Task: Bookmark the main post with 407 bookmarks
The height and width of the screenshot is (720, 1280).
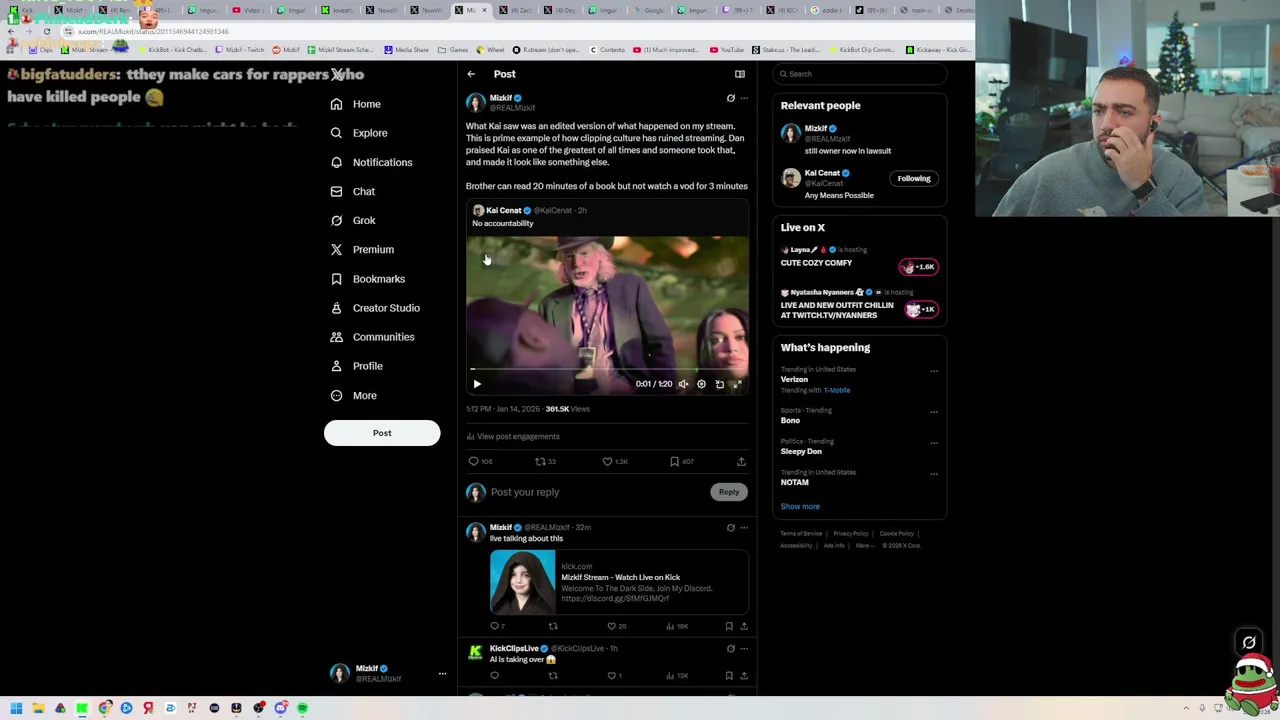Action: (674, 461)
